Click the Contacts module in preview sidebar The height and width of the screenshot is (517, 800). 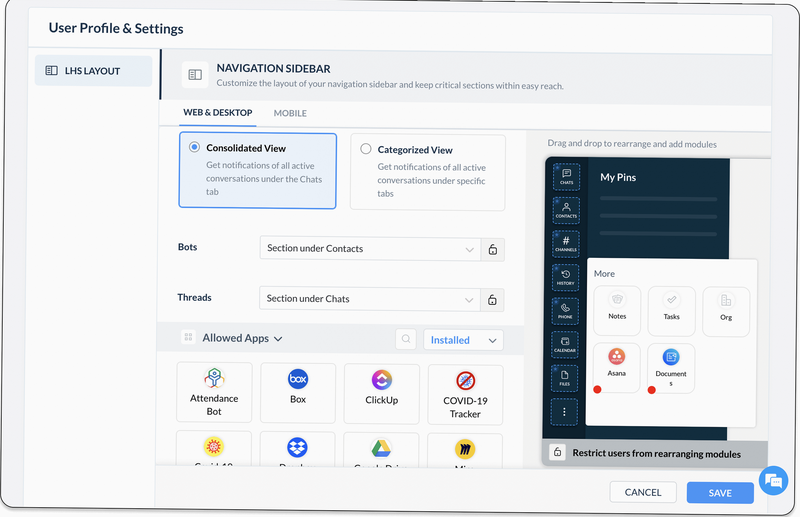click(x=566, y=210)
